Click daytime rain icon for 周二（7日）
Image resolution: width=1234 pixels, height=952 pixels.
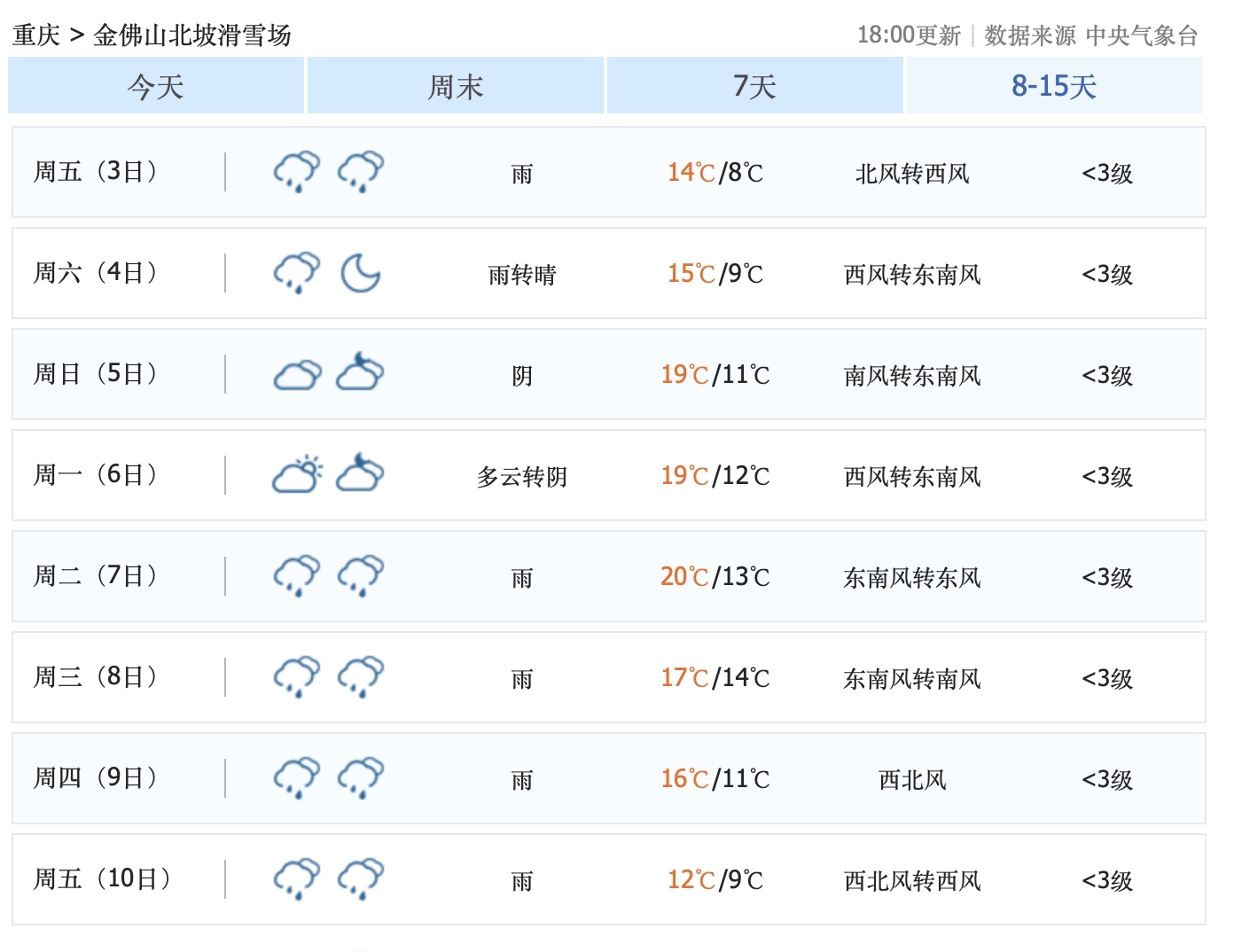pos(297,576)
